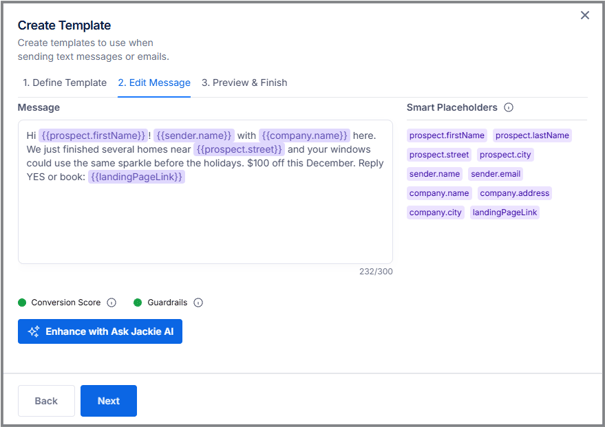Image resolution: width=605 pixels, height=427 pixels.
Task: Insert the prospect.firstName placeholder chip
Action: [447, 135]
